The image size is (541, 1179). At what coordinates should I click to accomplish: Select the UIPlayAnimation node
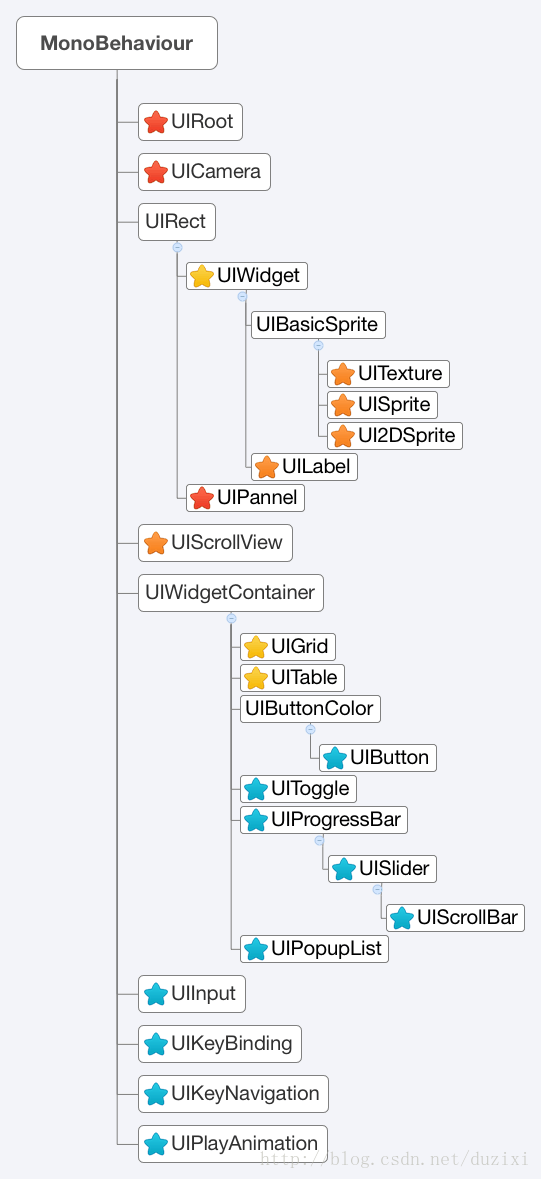(233, 1144)
